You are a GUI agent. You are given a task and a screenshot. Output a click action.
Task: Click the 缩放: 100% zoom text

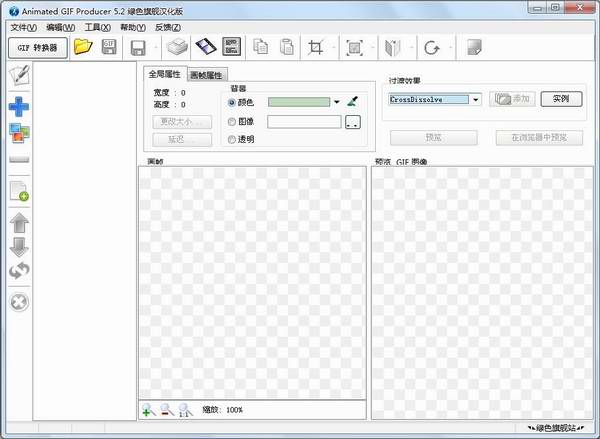pyautogui.click(x=222, y=410)
